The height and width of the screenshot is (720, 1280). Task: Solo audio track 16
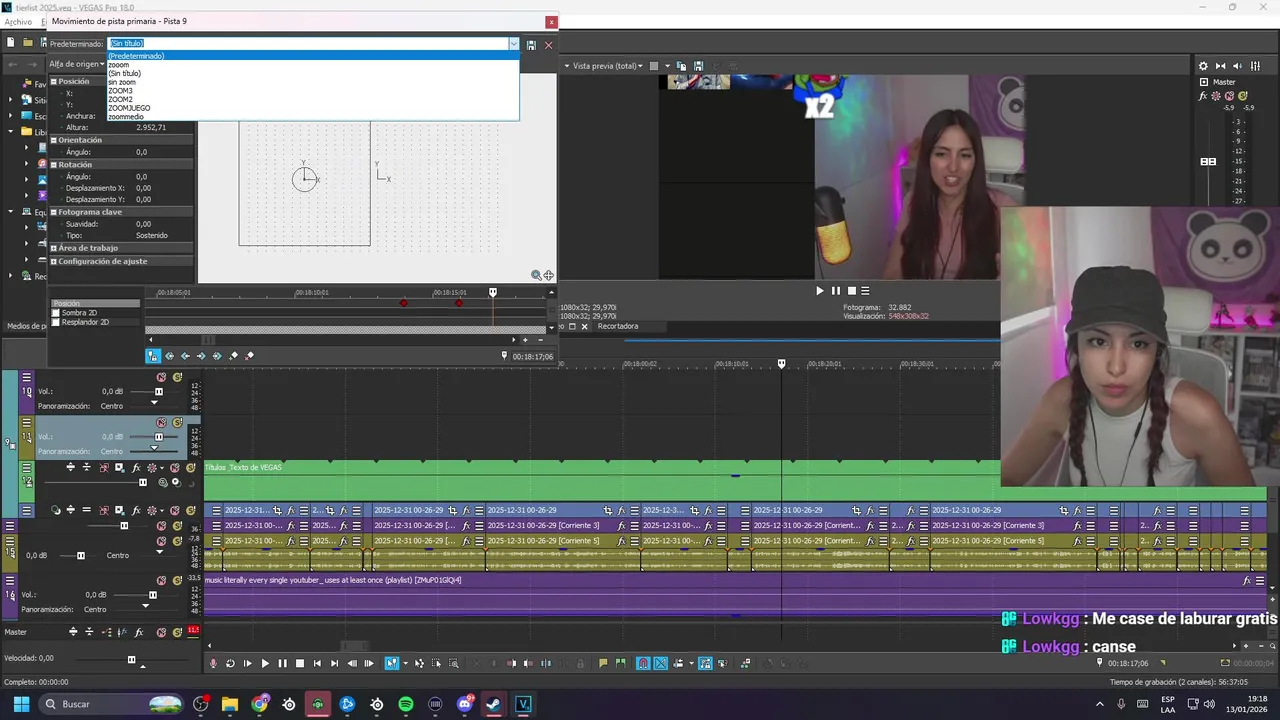tap(177, 580)
